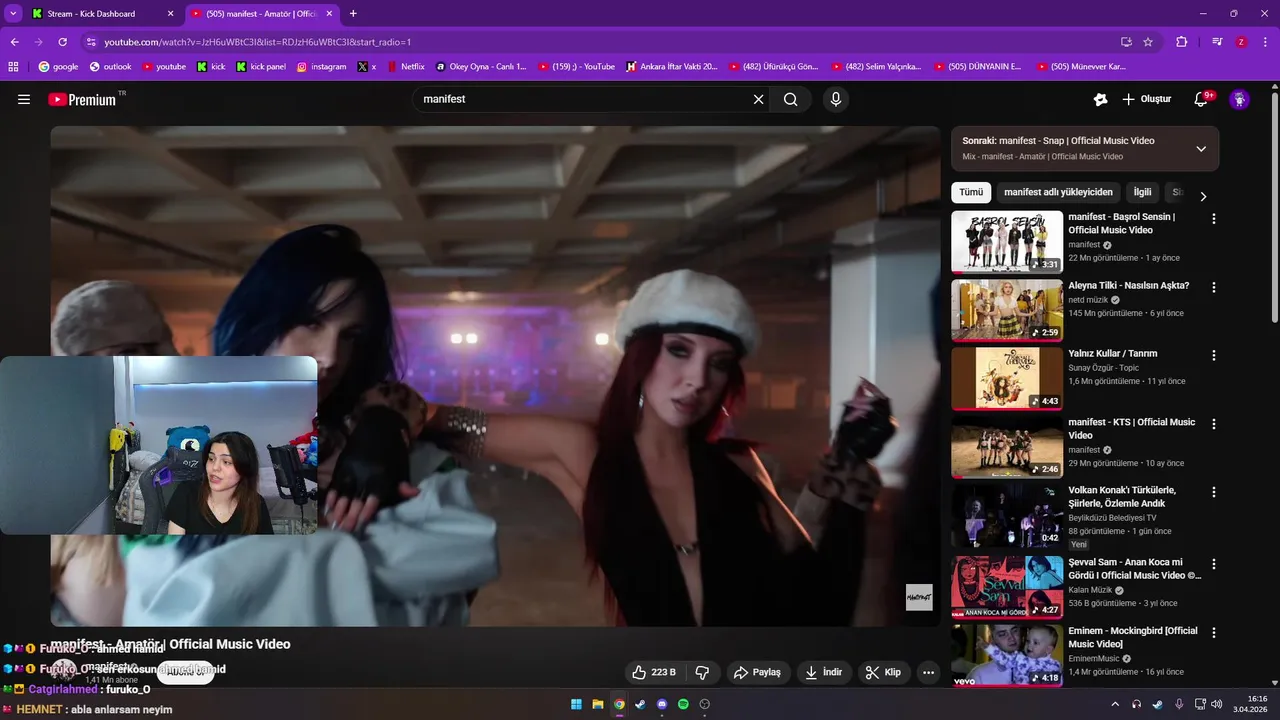Open the Okey Oyna bookmark
The width and height of the screenshot is (1280, 720).
tap(480, 67)
